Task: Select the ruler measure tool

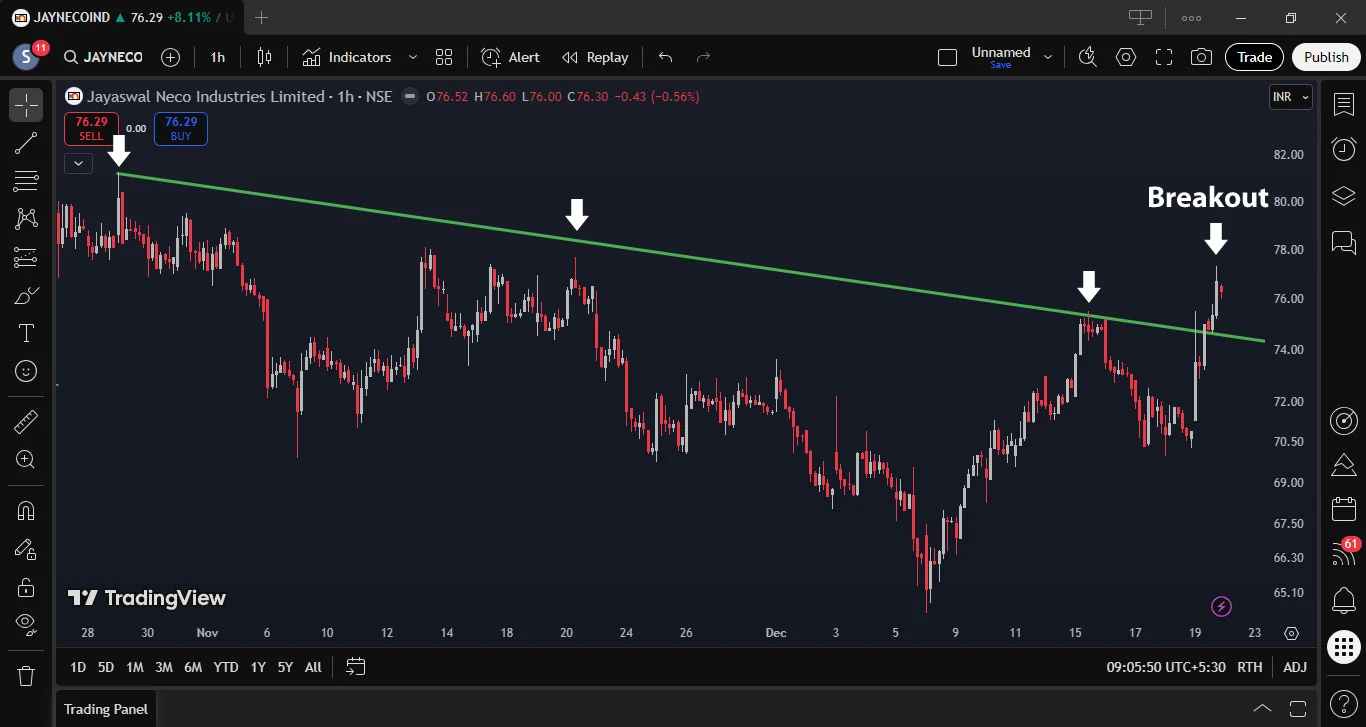Action: coord(26,422)
